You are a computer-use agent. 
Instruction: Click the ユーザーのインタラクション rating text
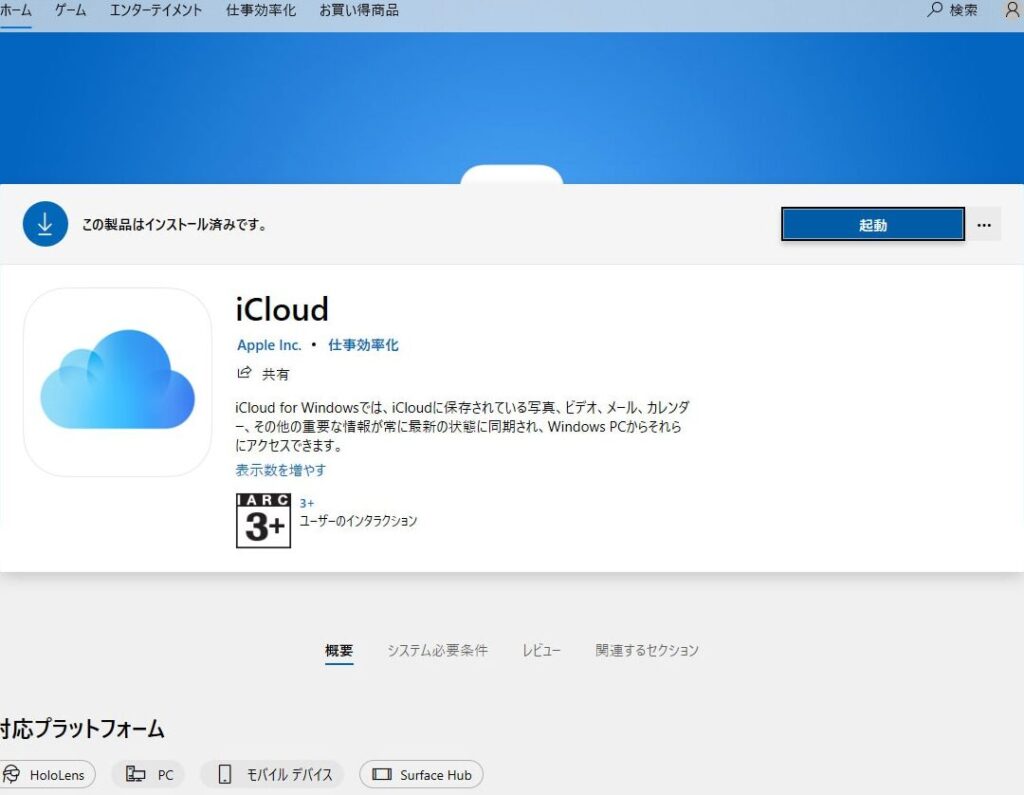click(358, 521)
